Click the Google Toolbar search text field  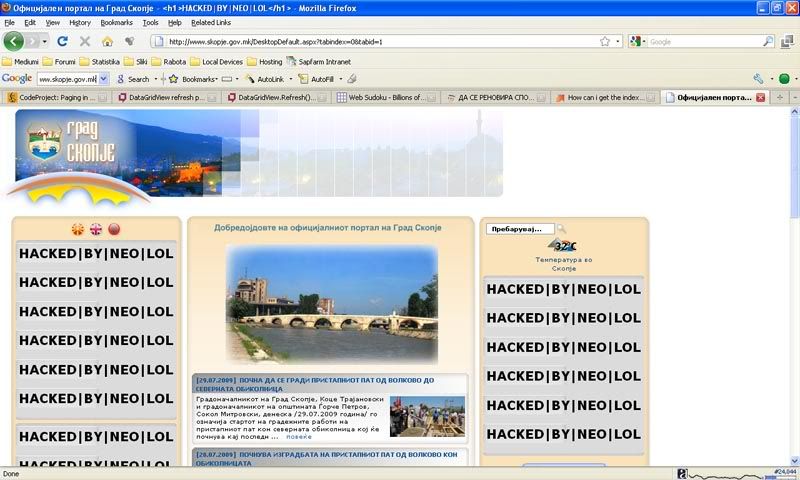point(67,79)
